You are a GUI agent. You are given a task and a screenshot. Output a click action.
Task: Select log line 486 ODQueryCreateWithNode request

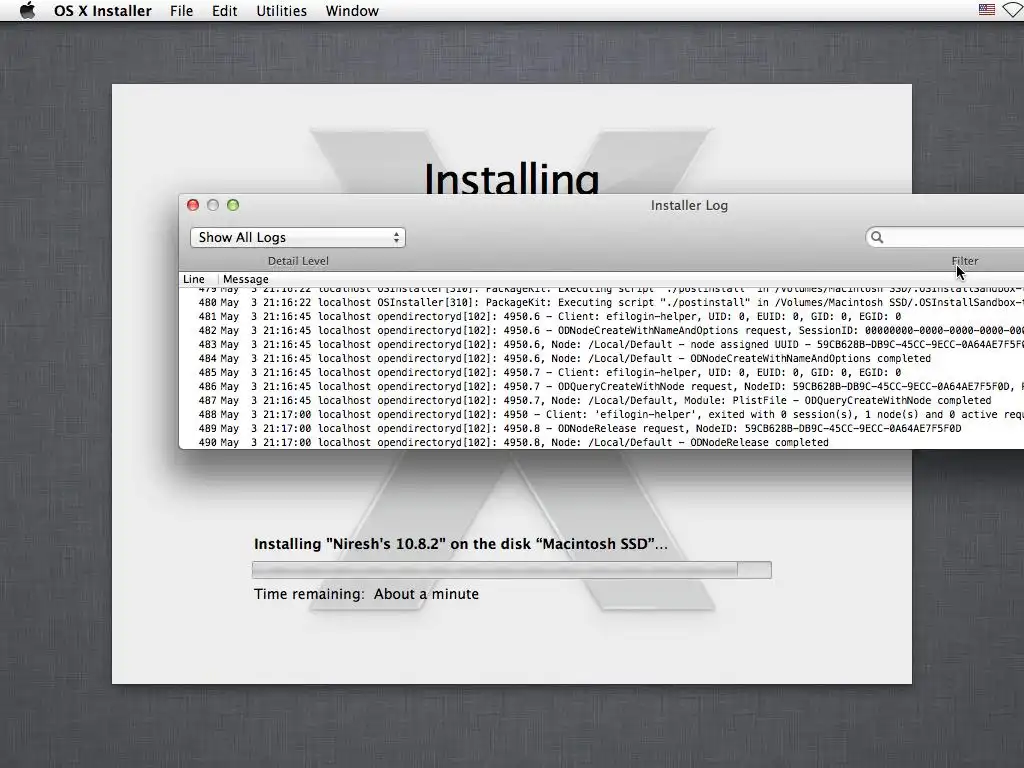tap(601, 387)
